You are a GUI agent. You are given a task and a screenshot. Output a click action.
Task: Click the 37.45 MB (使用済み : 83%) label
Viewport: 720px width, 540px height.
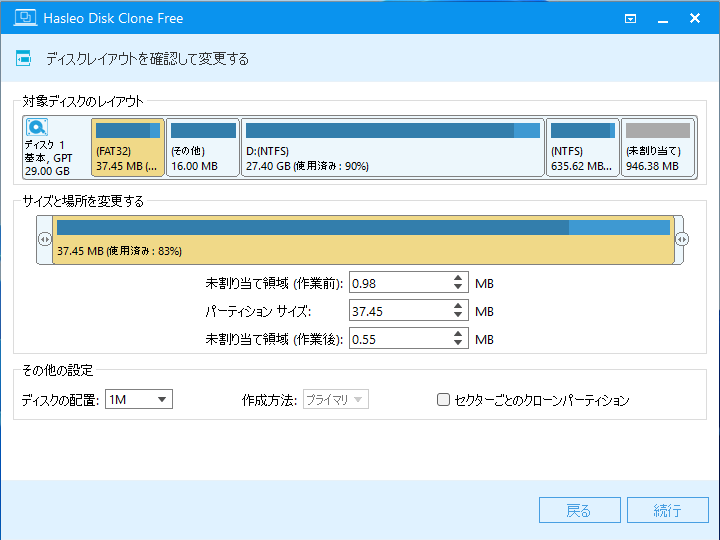pyautogui.click(x=119, y=251)
